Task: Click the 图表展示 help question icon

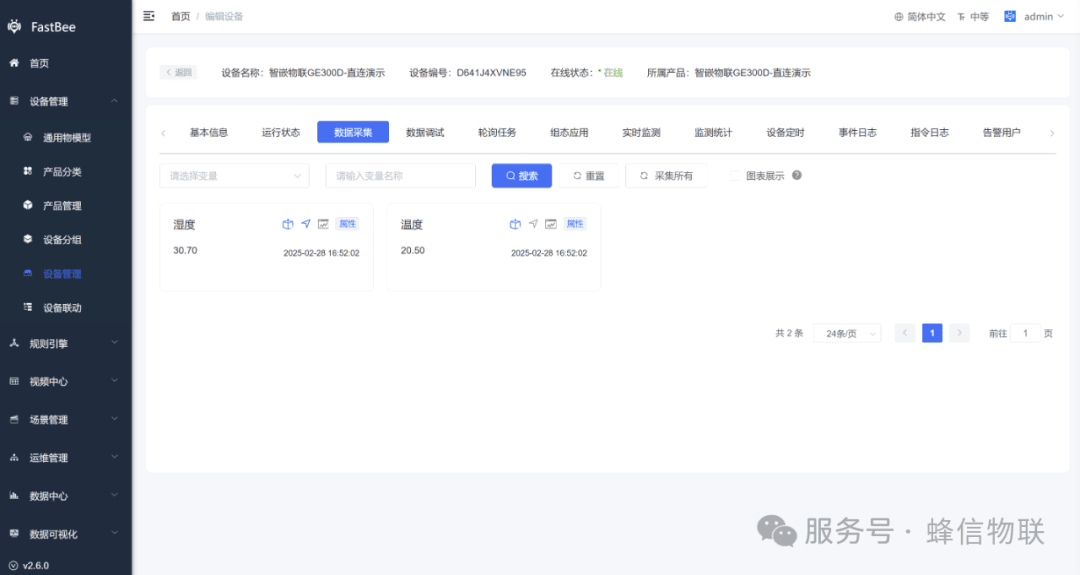Action: tap(797, 175)
